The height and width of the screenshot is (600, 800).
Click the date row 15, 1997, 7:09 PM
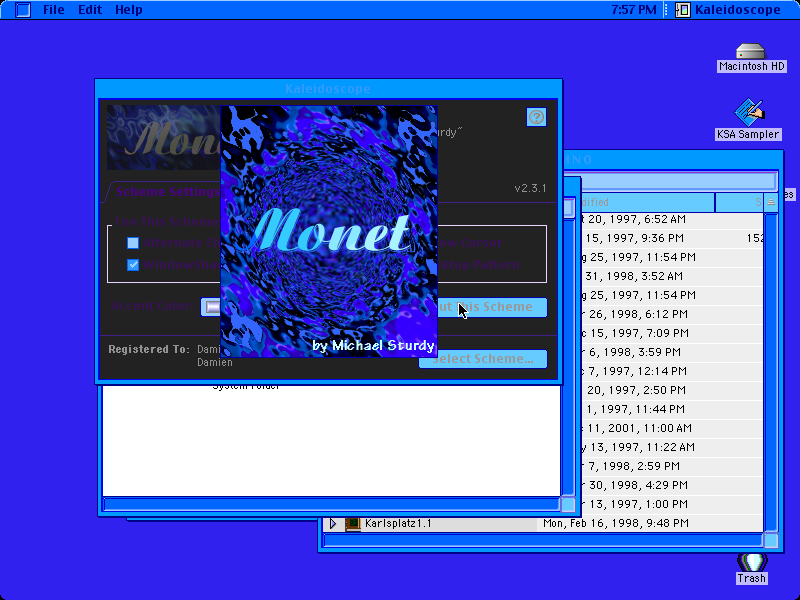pyautogui.click(x=635, y=333)
